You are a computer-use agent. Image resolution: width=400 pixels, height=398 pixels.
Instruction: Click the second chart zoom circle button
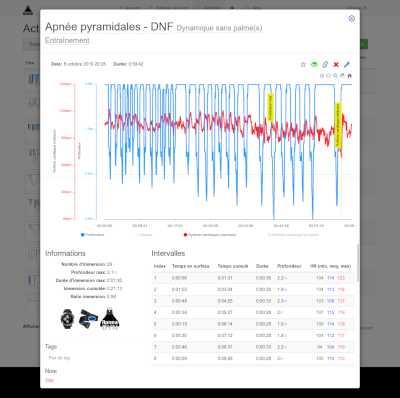pyautogui.click(x=328, y=76)
